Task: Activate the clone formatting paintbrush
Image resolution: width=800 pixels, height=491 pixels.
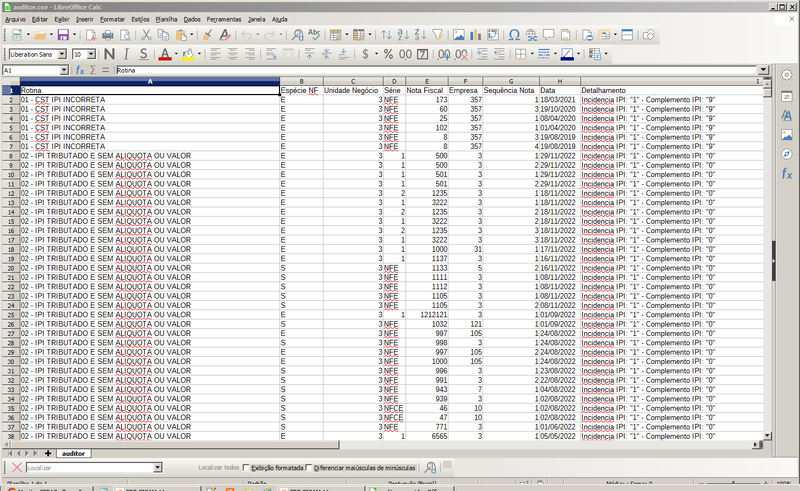Action: click(x=207, y=35)
